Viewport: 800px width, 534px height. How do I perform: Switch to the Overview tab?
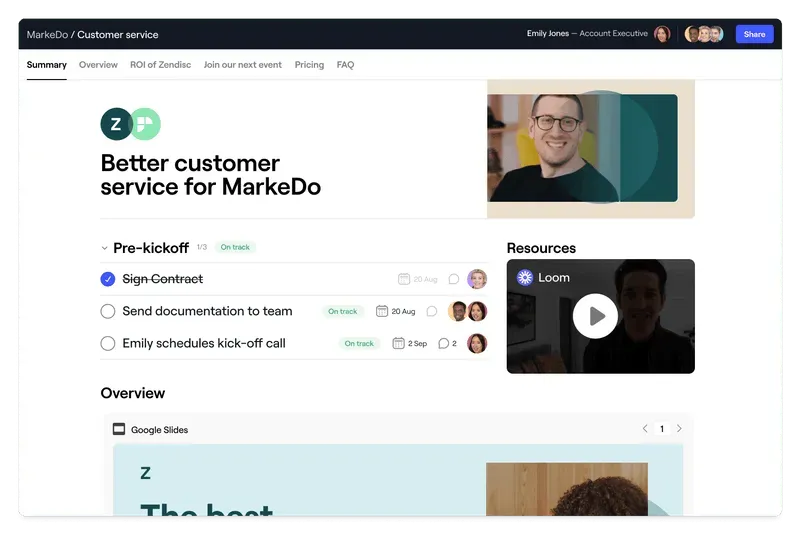coord(98,65)
